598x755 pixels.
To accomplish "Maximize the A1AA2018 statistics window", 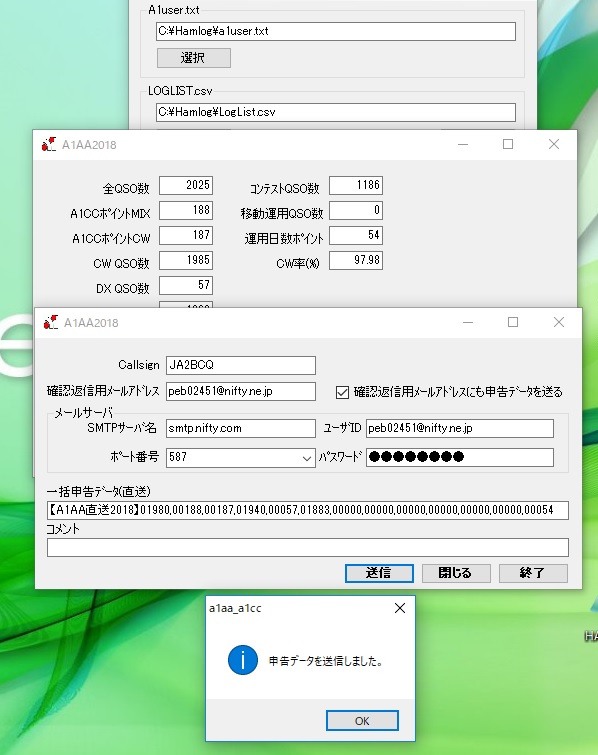I will coord(508,144).
